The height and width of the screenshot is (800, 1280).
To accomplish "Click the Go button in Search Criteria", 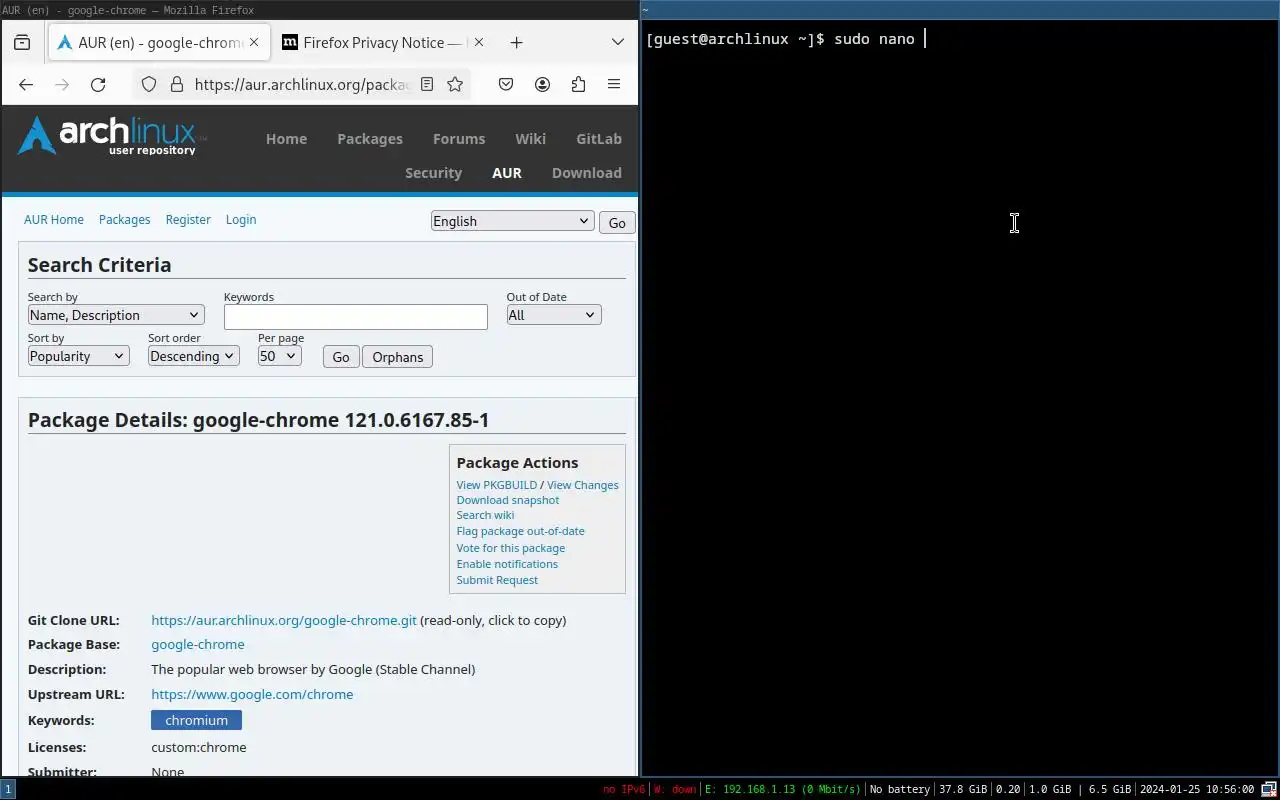I will tap(341, 357).
